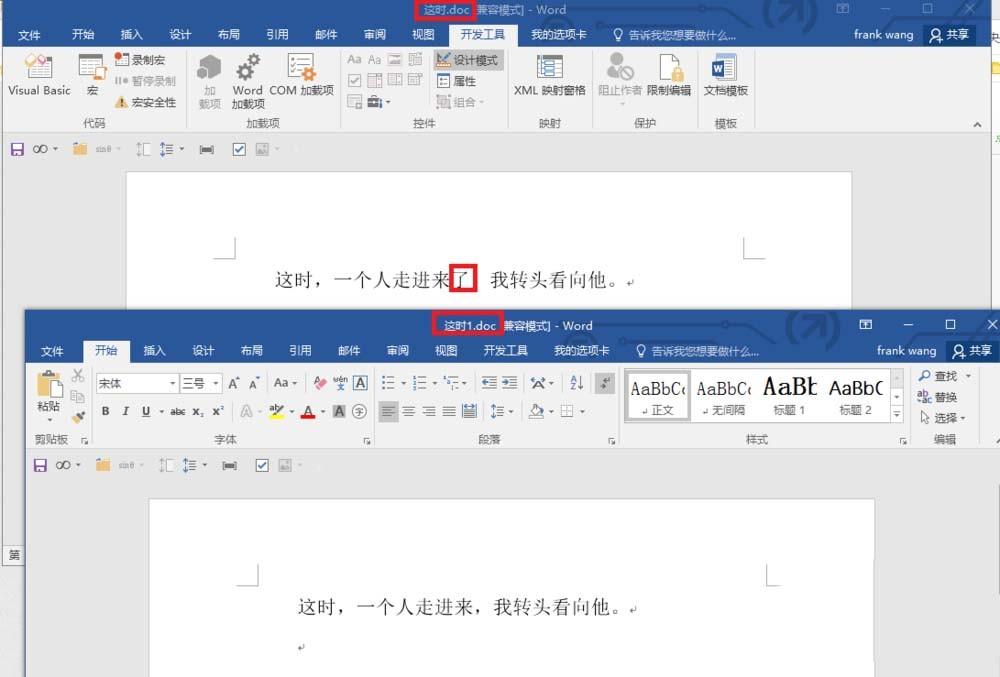Sort paragraphs with the AZ sort icon
Screen dimensions: 1000x677
click(574, 381)
